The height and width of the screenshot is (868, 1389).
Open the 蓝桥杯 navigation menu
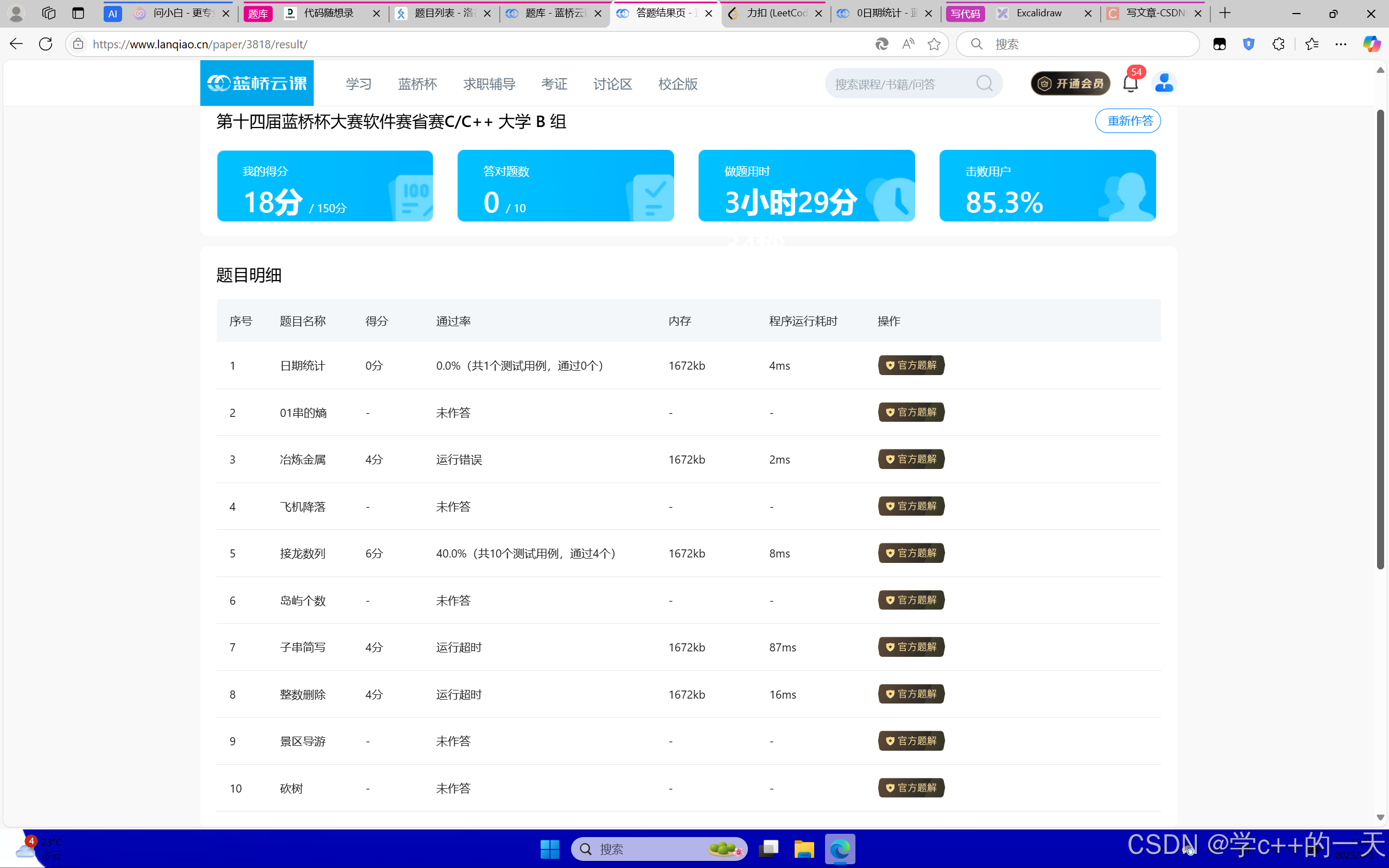coord(417,84)
